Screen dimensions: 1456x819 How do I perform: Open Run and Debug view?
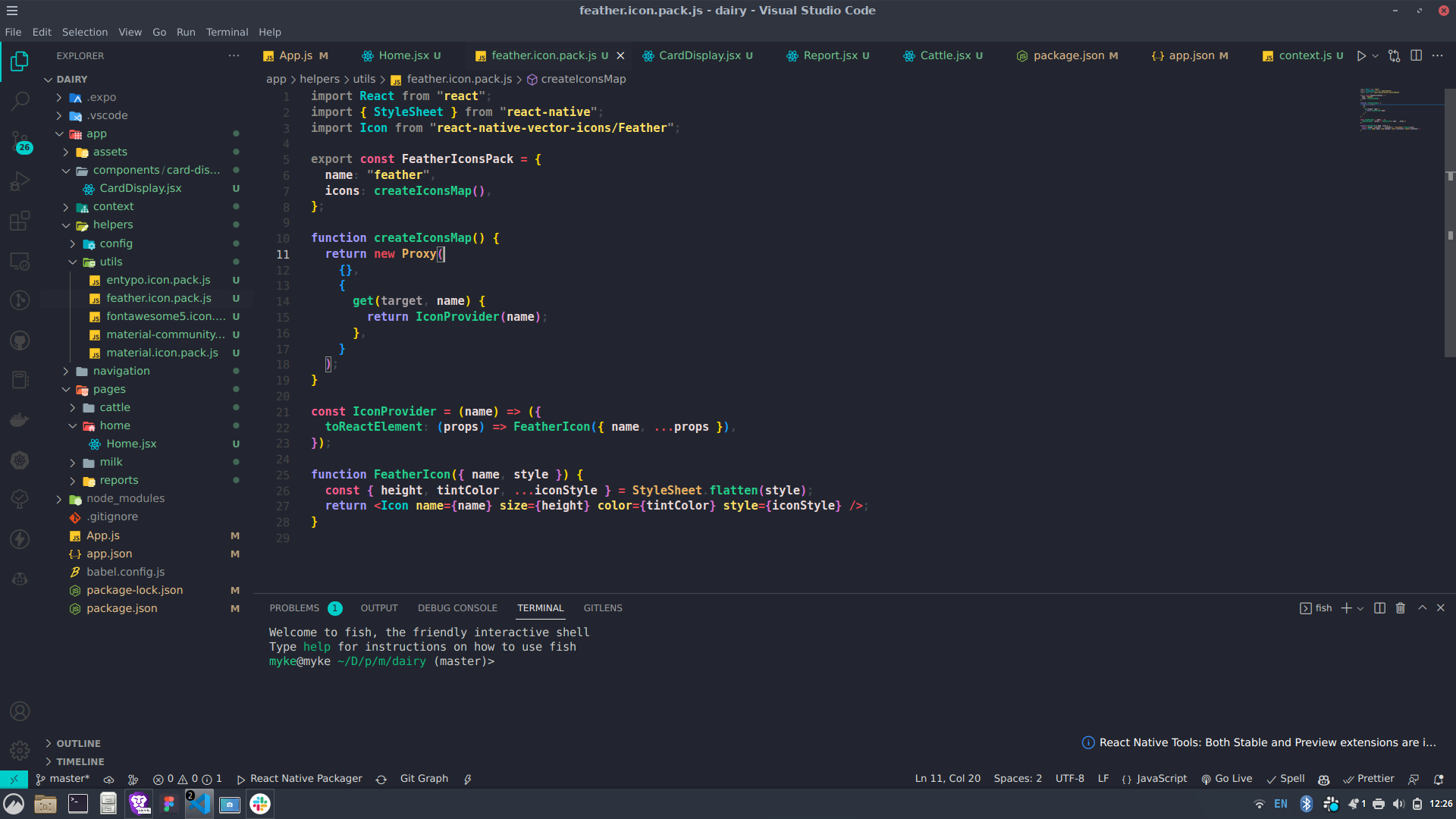click(20, 181)
